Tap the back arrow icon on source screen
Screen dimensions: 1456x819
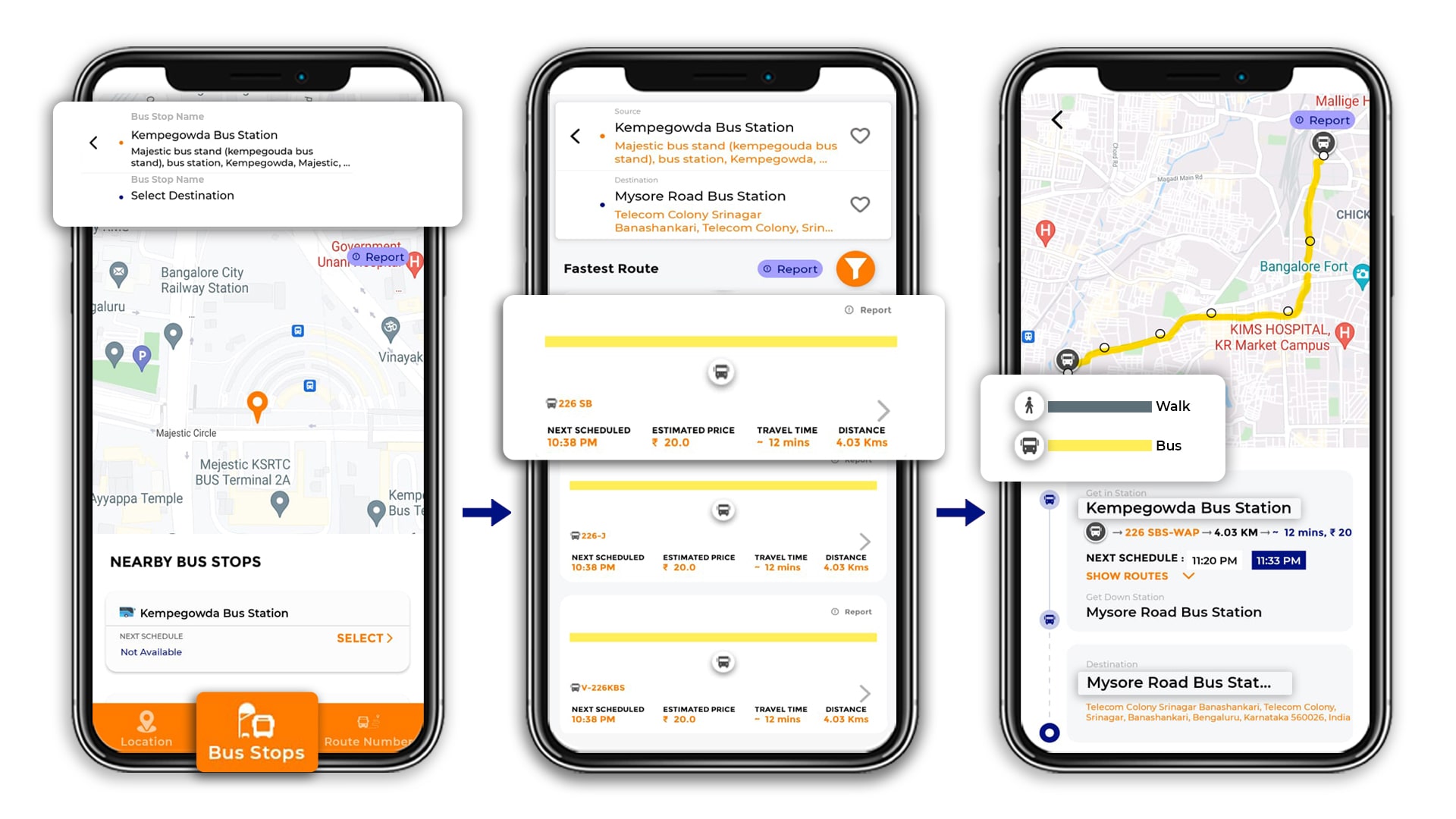(x=576, y=128)
